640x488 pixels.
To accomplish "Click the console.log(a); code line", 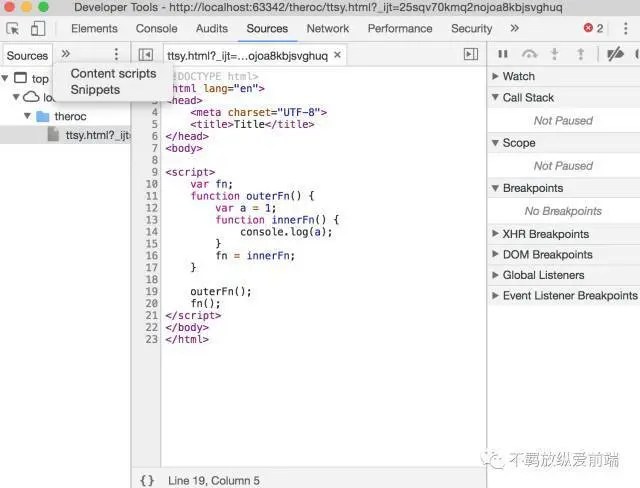I will pyautogui.click(x=286, y=232).
